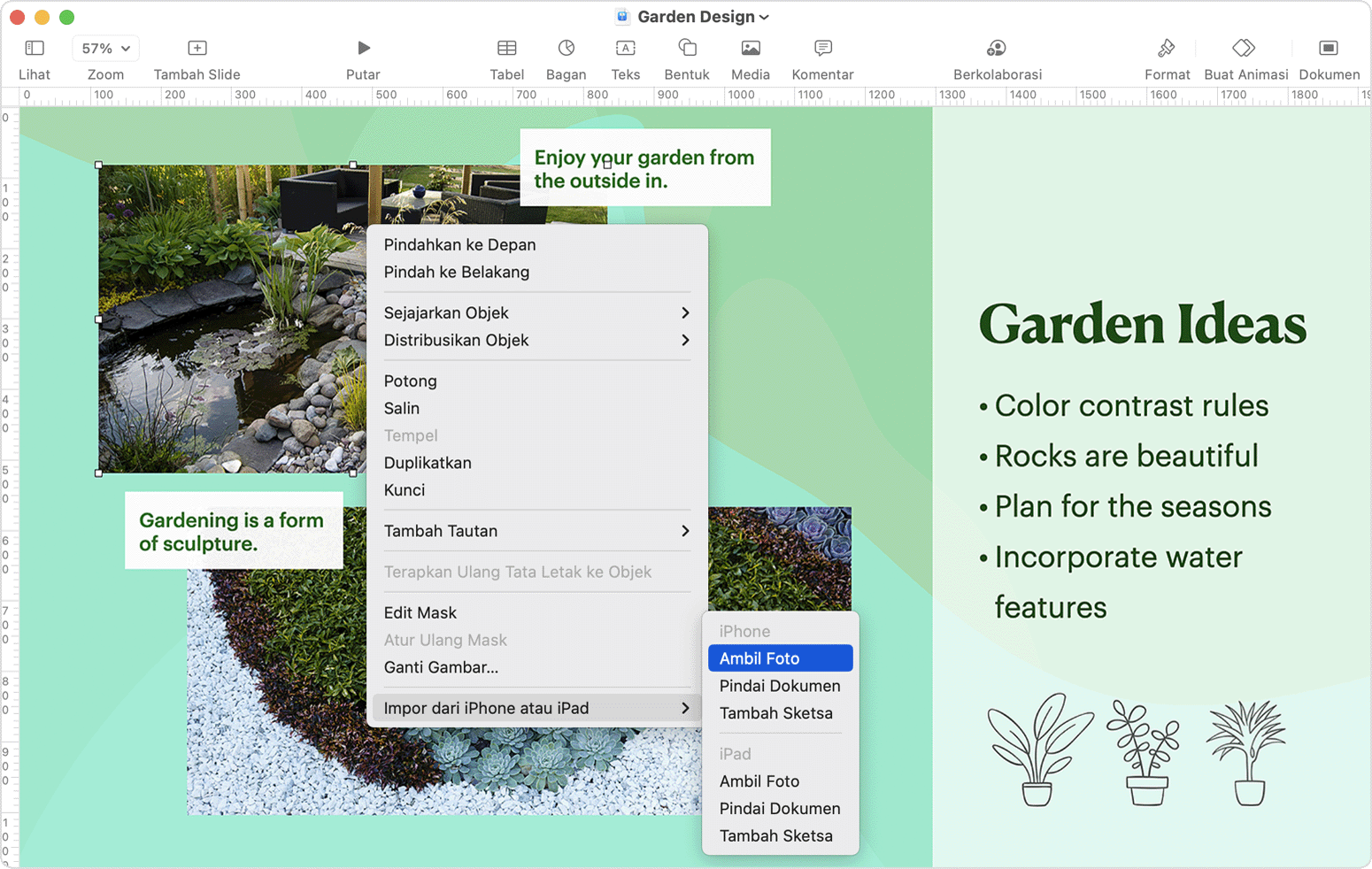Screen dimensions: 1372x869
Task: Choose Ganti Gambar from context menu
Action: (441, 667)
